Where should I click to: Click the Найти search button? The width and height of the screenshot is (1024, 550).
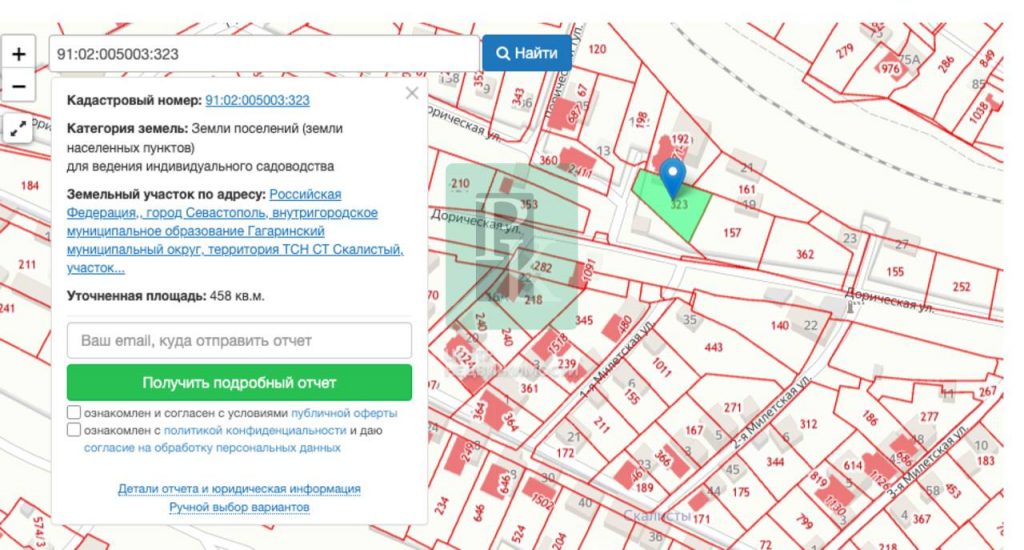tap(527, 53)
